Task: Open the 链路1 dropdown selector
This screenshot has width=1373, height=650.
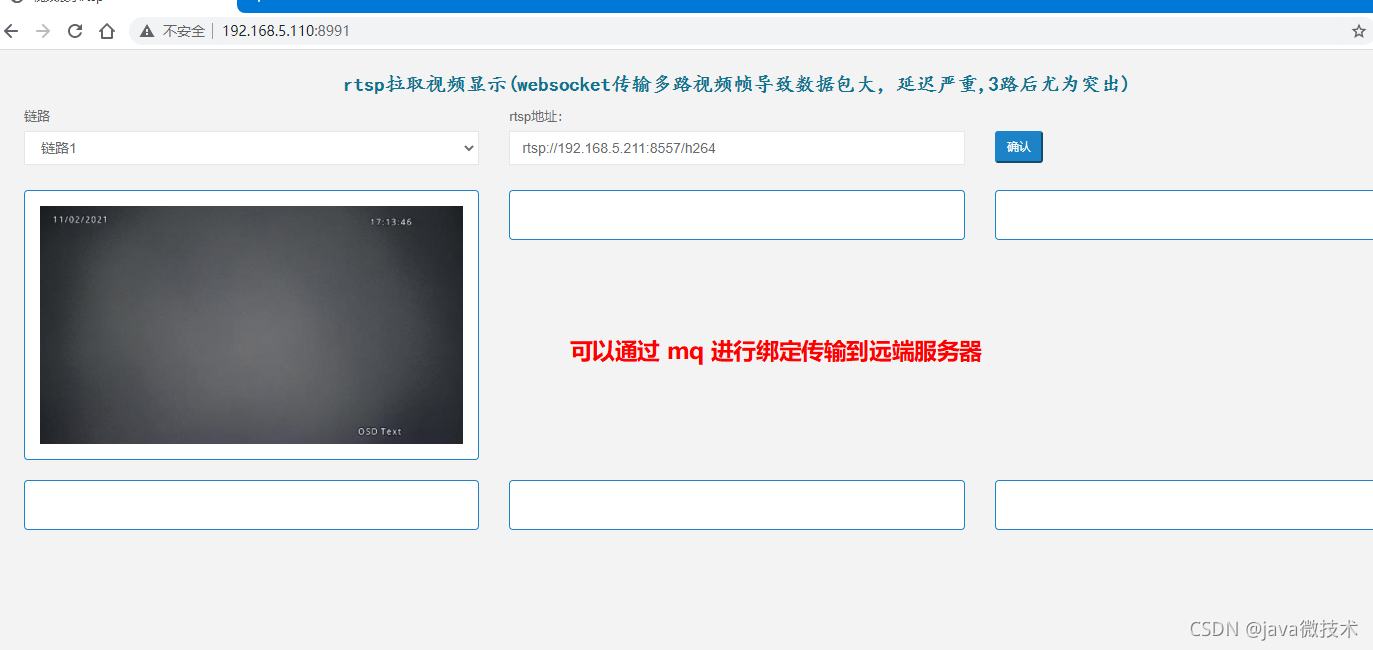Action: tap(251, 148)
